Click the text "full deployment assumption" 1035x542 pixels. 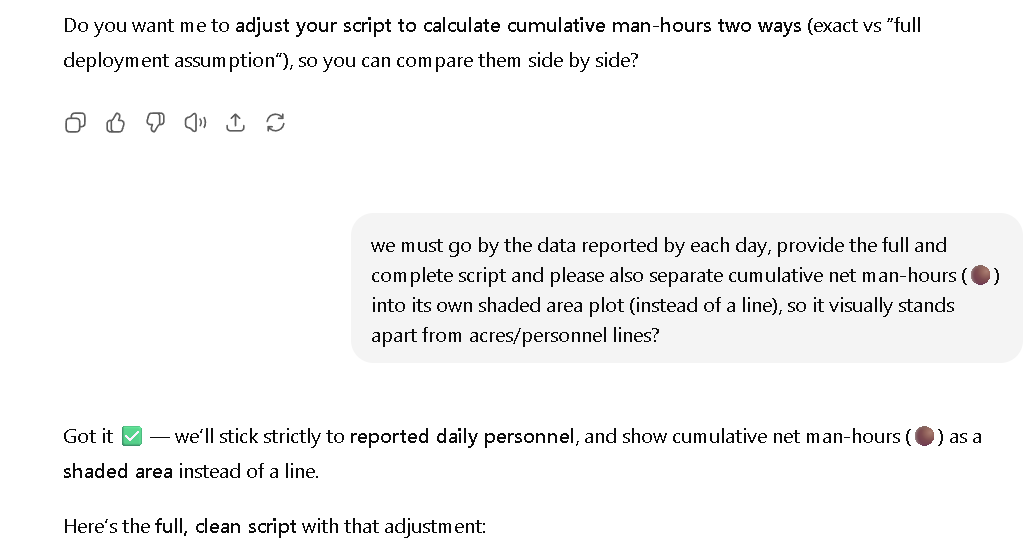492,43
